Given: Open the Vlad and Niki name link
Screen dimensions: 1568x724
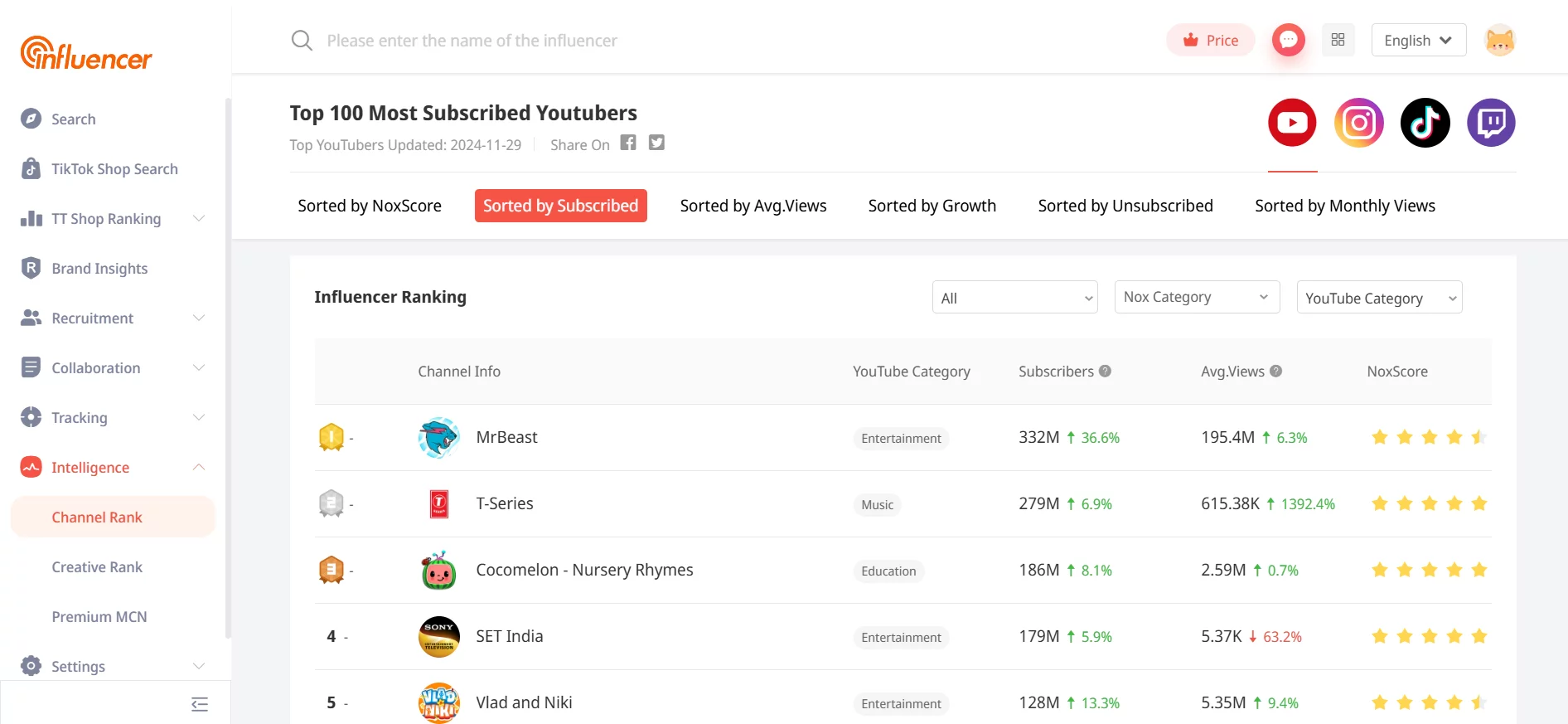Looking at the screenshot, I should [524, 702].
